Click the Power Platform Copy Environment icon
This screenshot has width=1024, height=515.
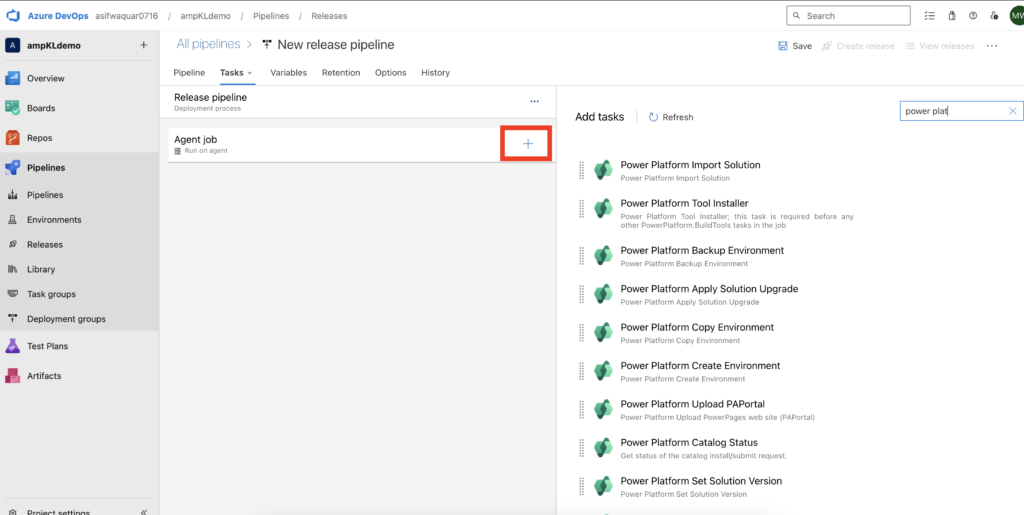click(x=603, y=333)
